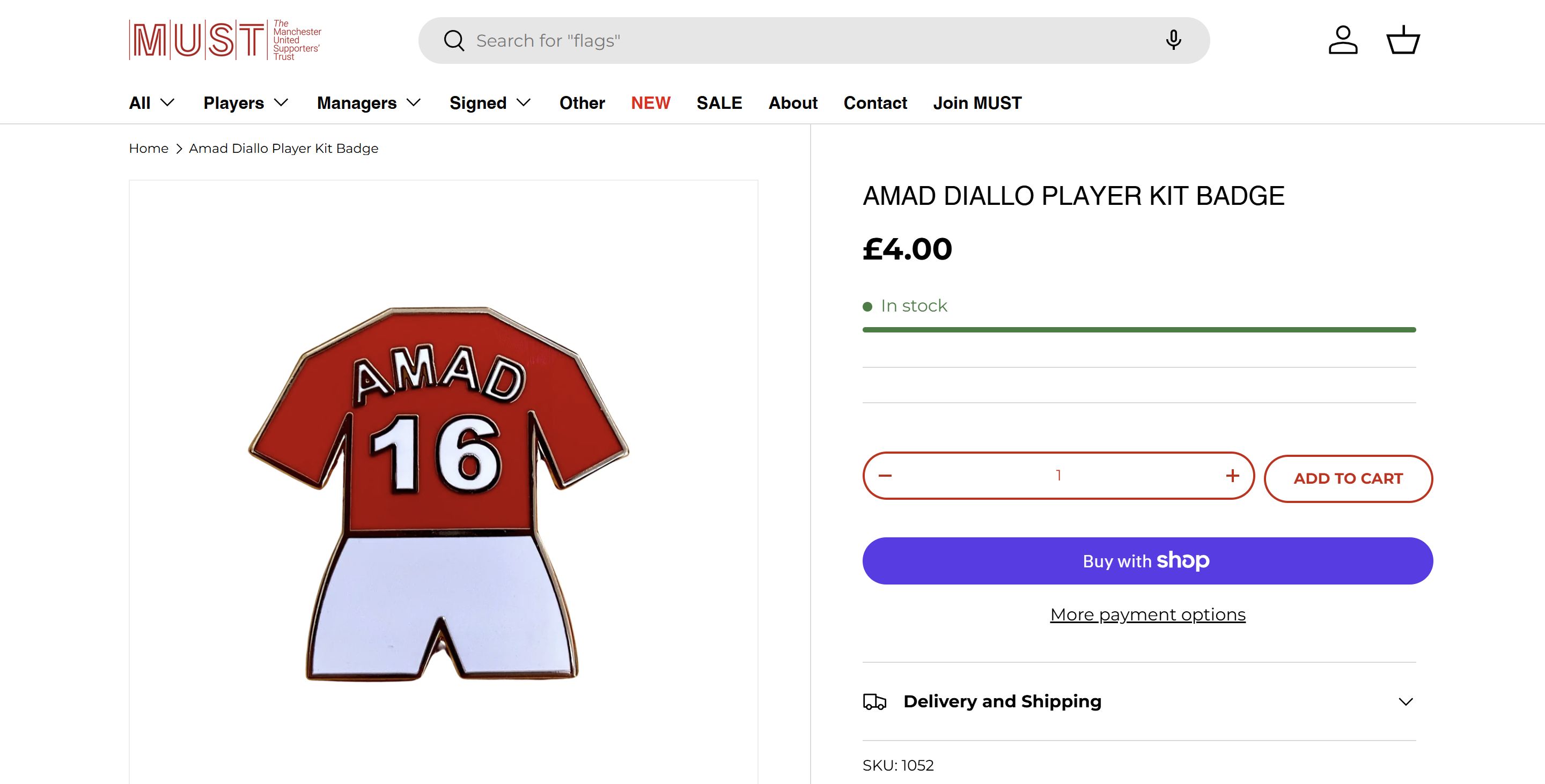
Task: Open the account profile icon
Action: click(1342, 40)
